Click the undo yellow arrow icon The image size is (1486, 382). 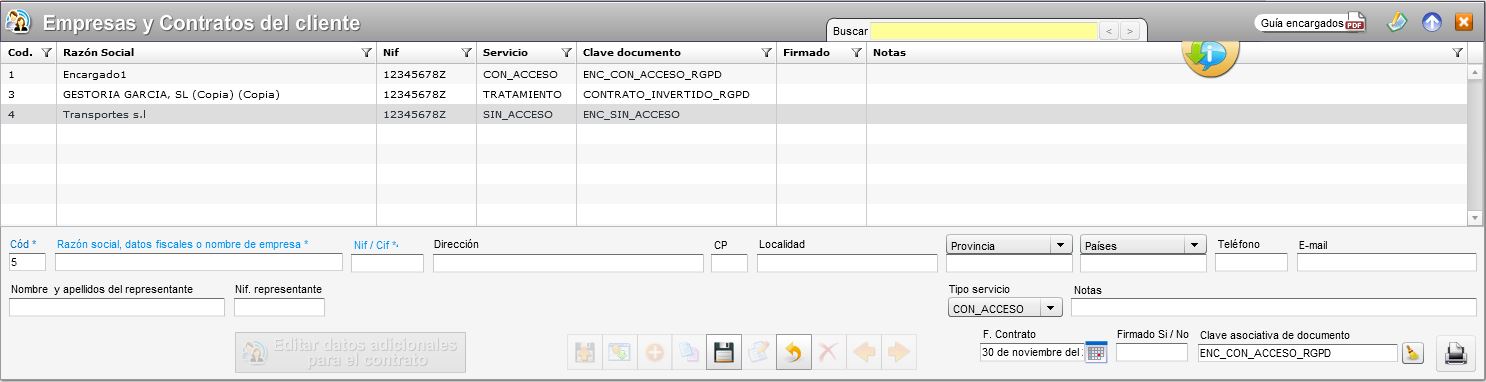point(794,352)
